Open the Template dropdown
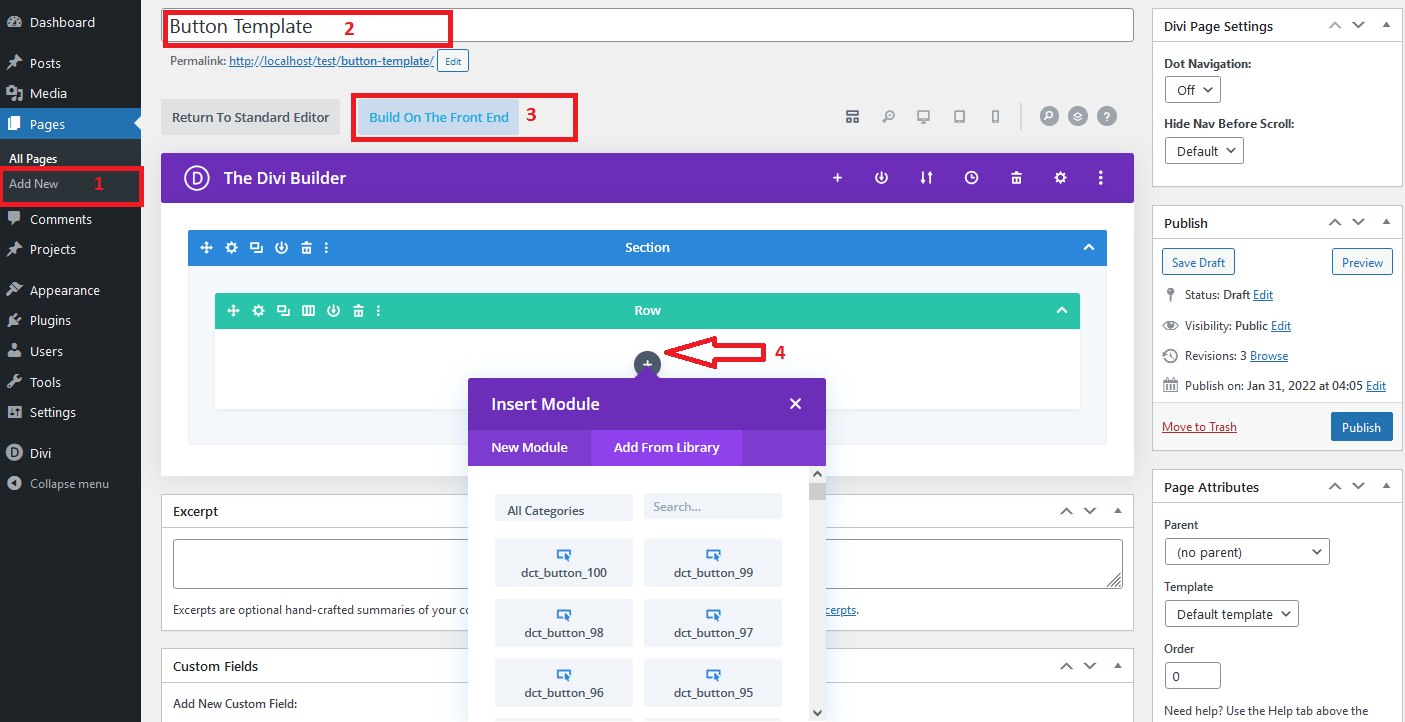Viewport: 1405px width, 722px height. point(1231,614)
